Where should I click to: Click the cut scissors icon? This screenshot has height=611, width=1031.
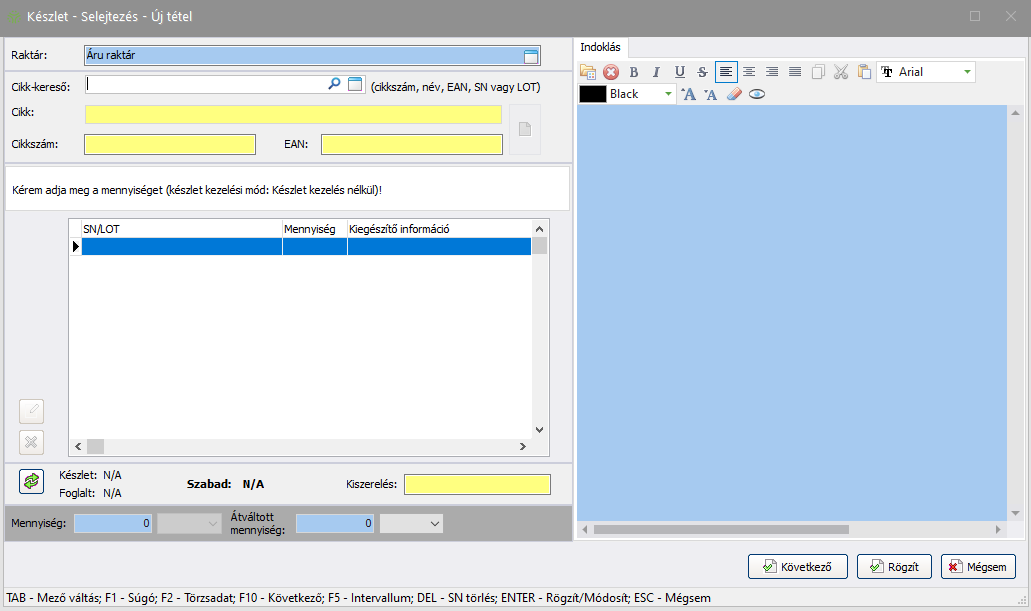tap(841, 72)
